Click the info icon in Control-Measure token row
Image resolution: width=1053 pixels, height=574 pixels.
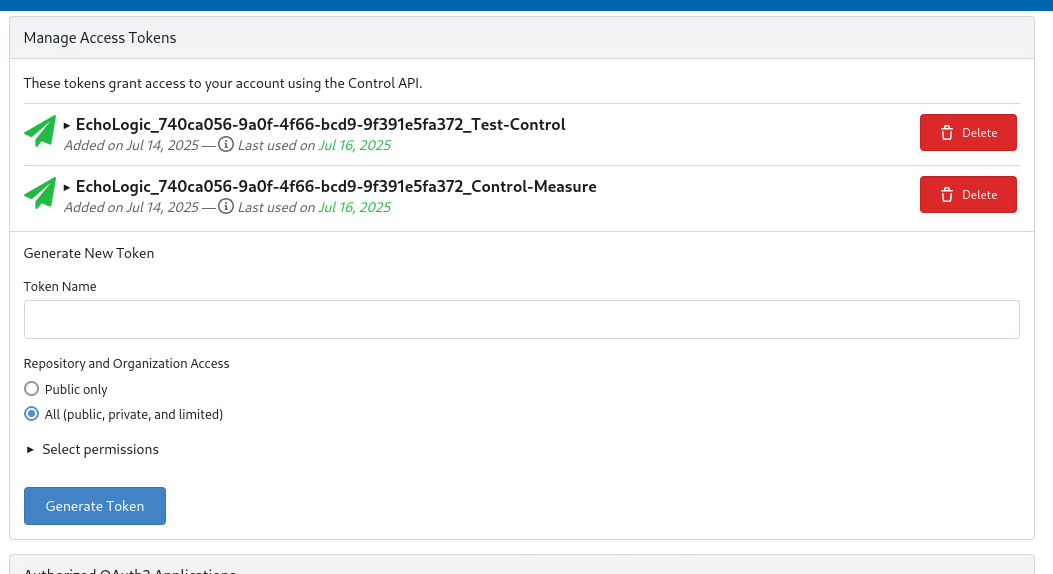pos(226,206)
